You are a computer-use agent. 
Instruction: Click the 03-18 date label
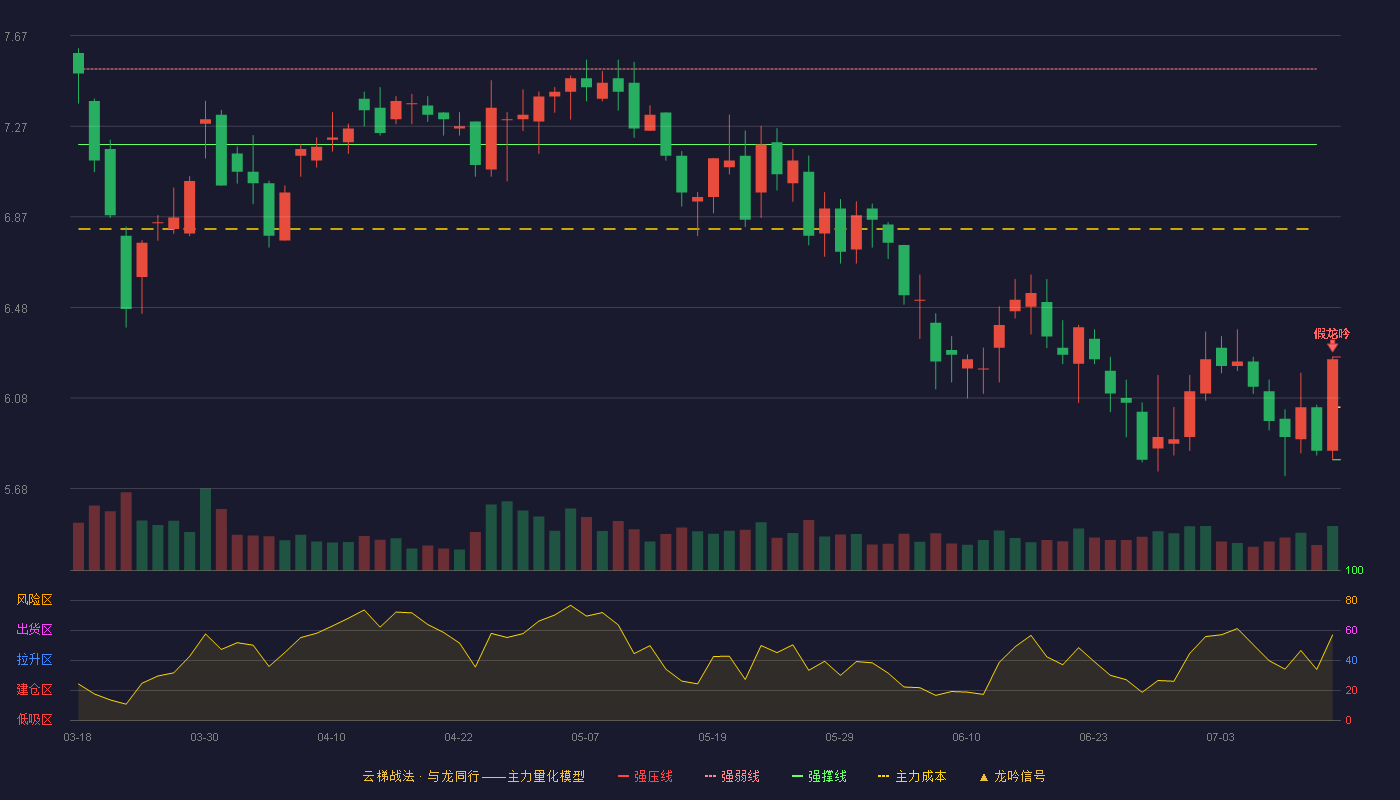77,737
